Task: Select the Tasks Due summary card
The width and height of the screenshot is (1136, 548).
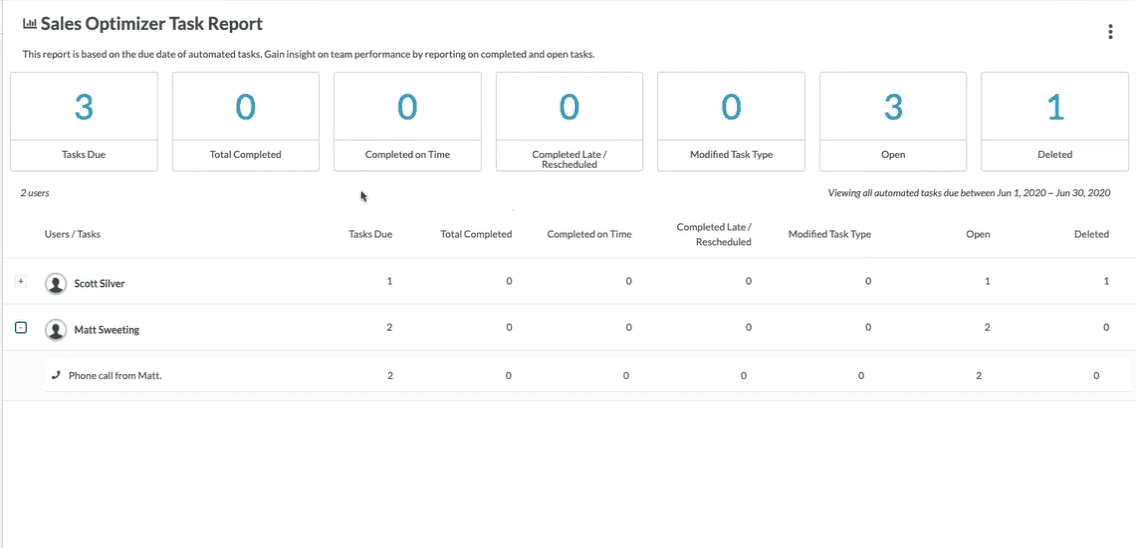Action: click(84, 121)
